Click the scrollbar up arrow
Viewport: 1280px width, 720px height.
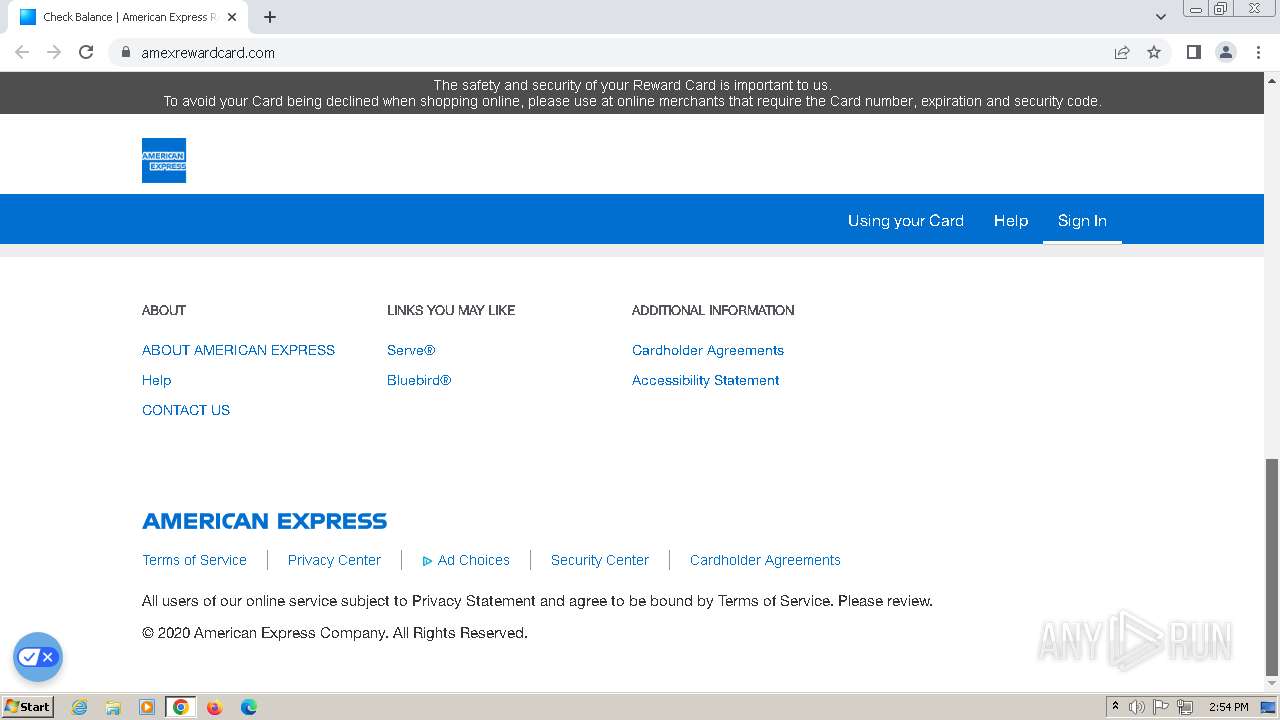click(1272, 80)
